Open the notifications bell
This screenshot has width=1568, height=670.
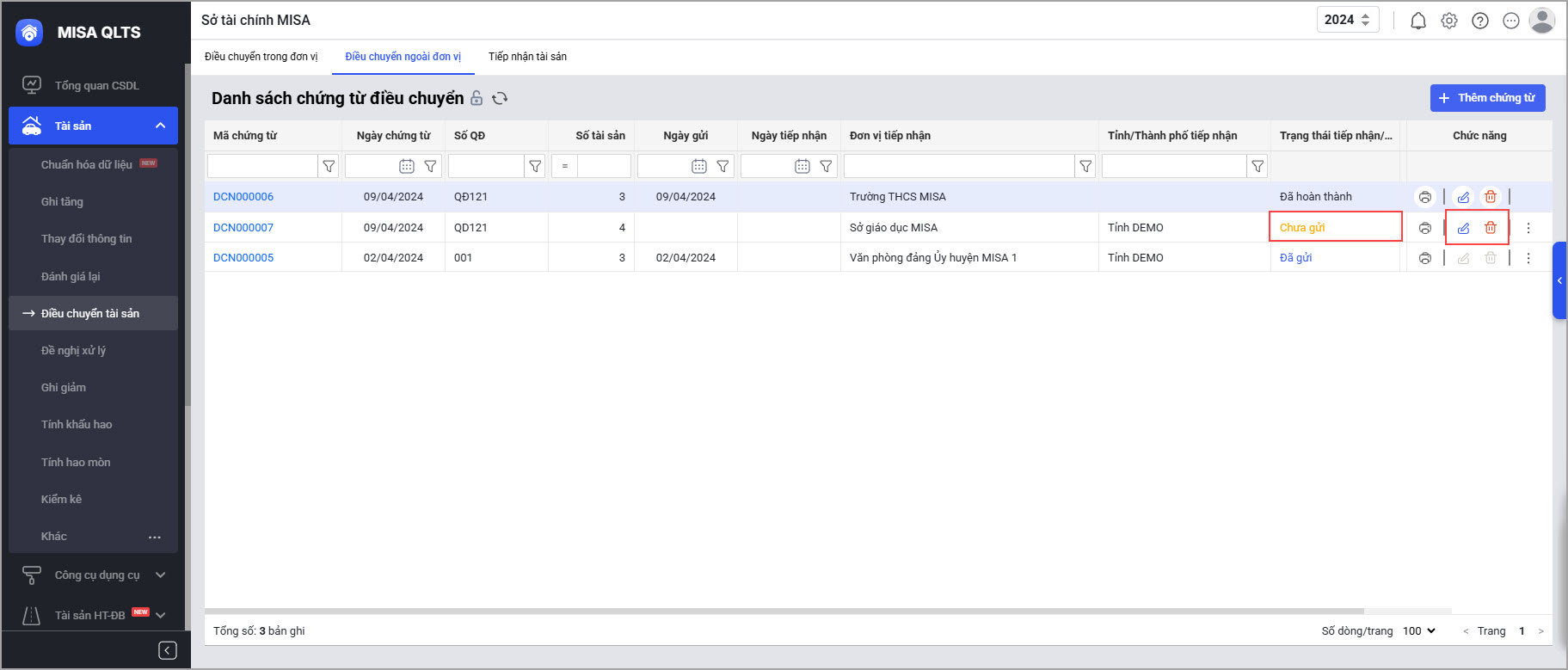[1418, 21]
